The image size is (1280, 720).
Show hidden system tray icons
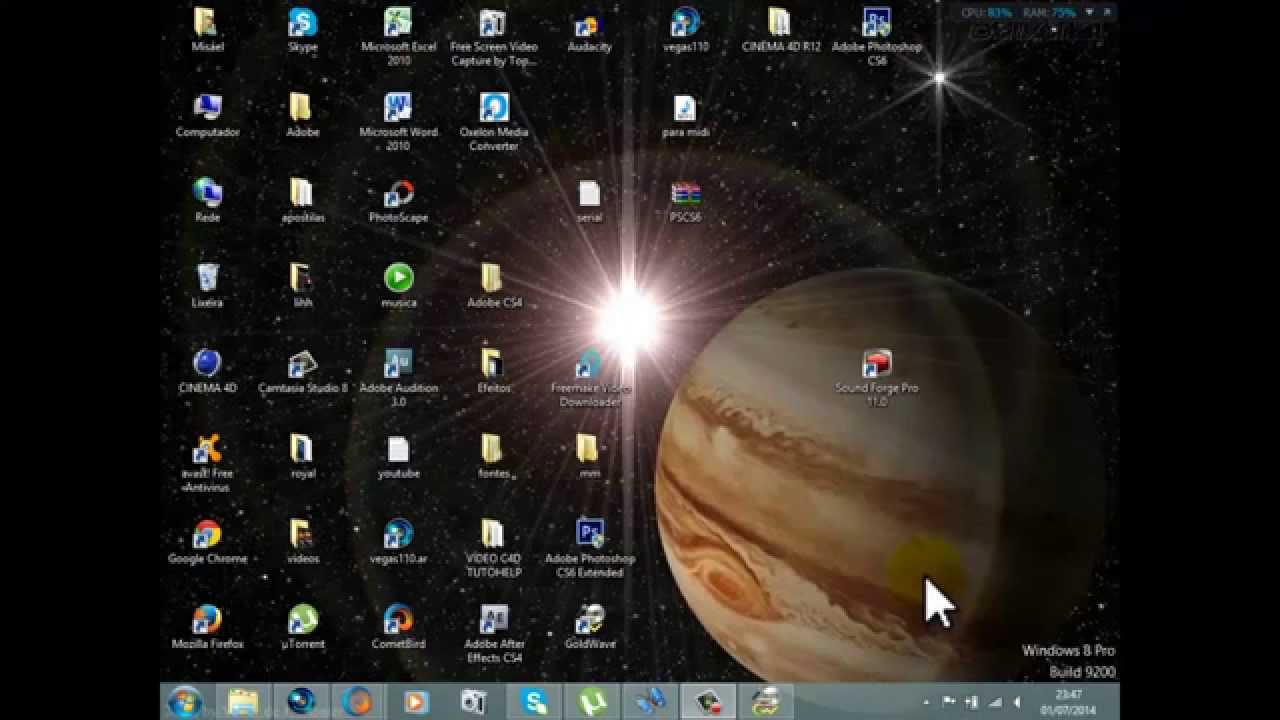(926, 703)
